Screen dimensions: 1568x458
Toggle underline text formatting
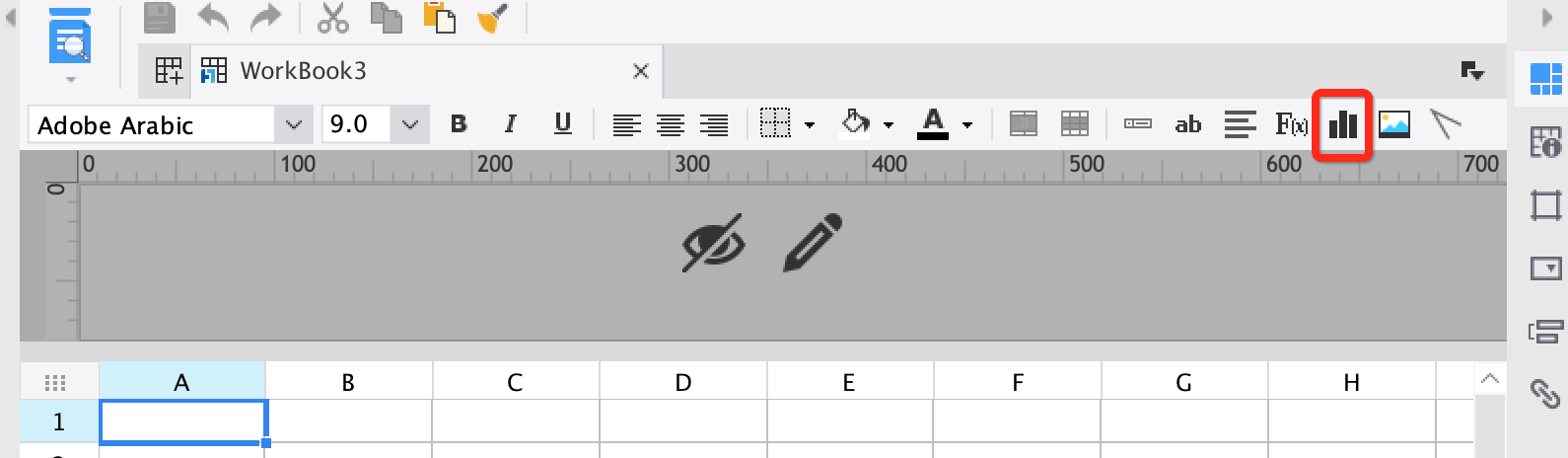click(562, 124)
